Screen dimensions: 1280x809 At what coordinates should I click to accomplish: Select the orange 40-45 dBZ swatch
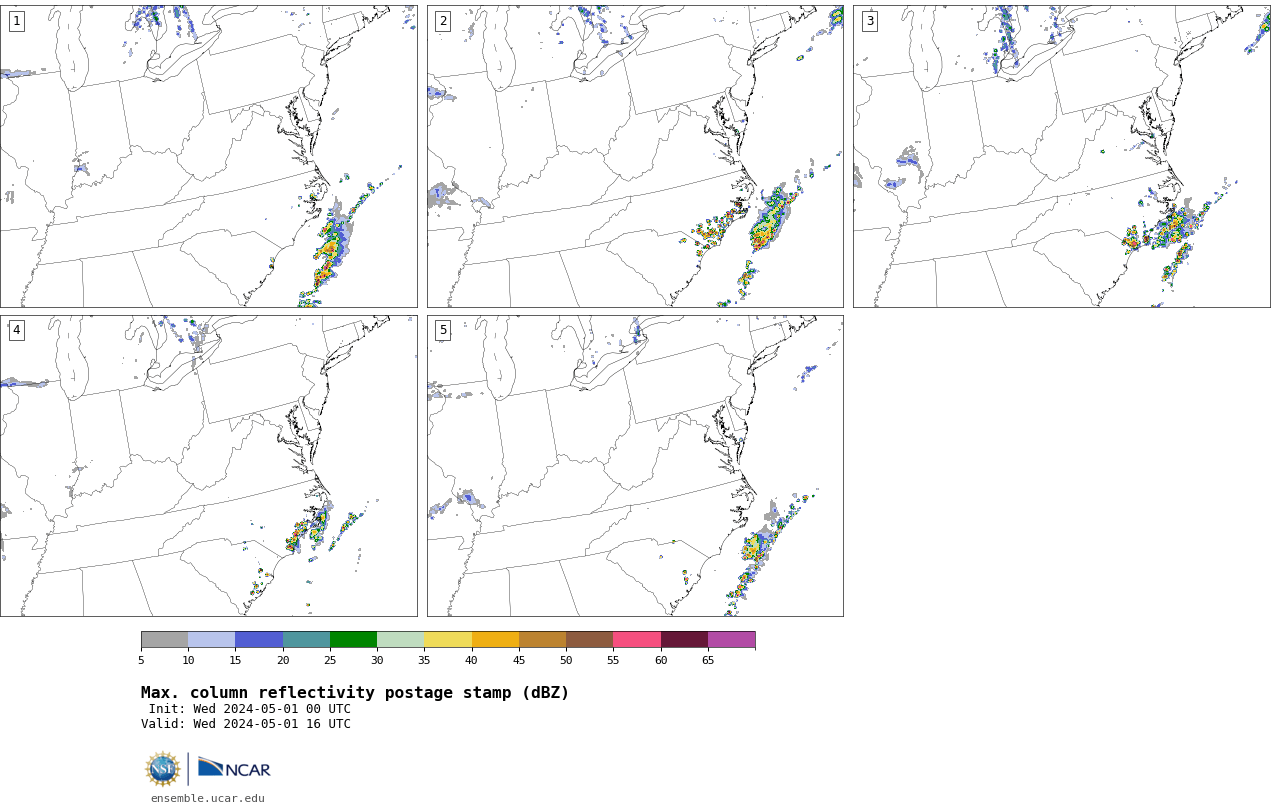[x=495, y=640]
